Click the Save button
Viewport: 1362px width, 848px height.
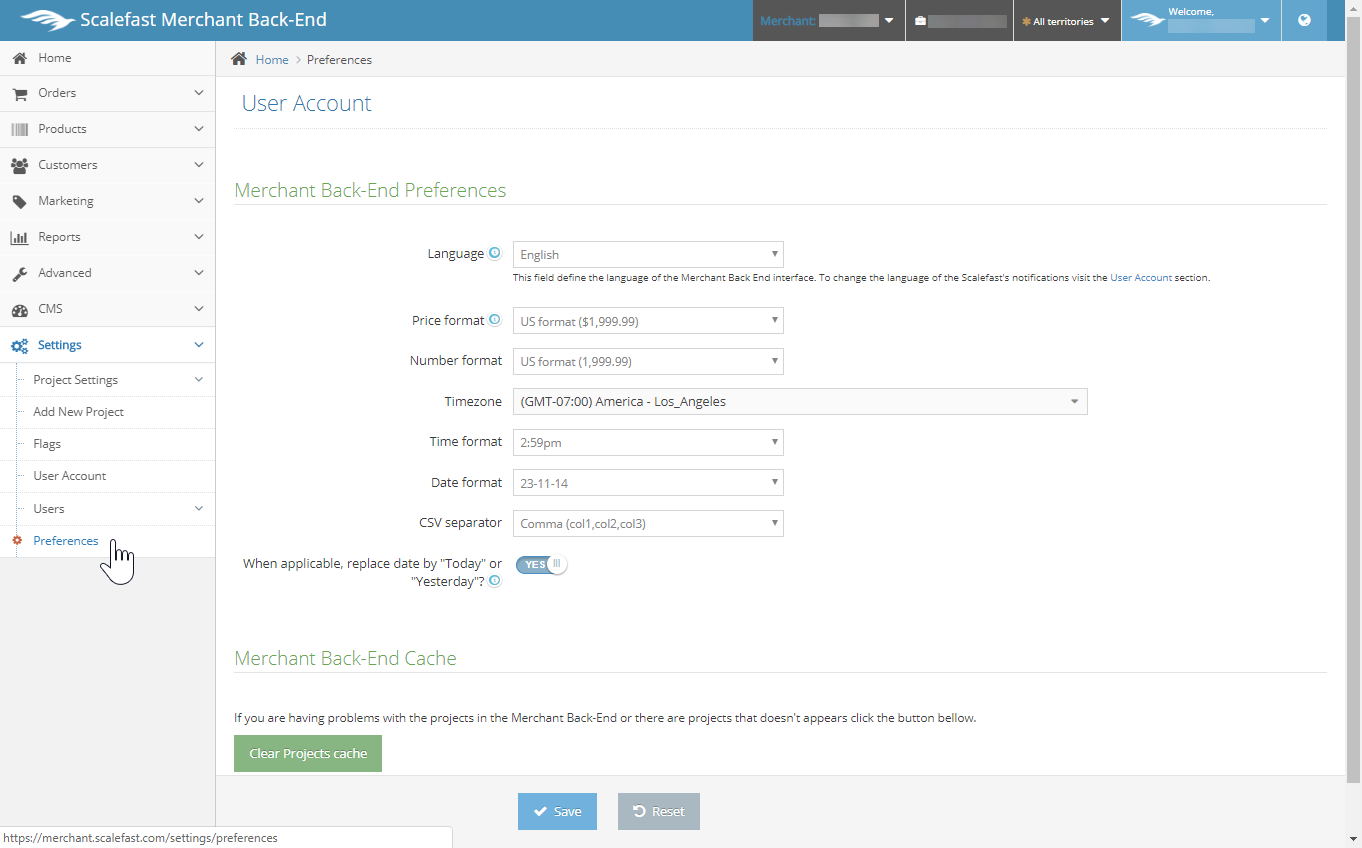(557, 812)
